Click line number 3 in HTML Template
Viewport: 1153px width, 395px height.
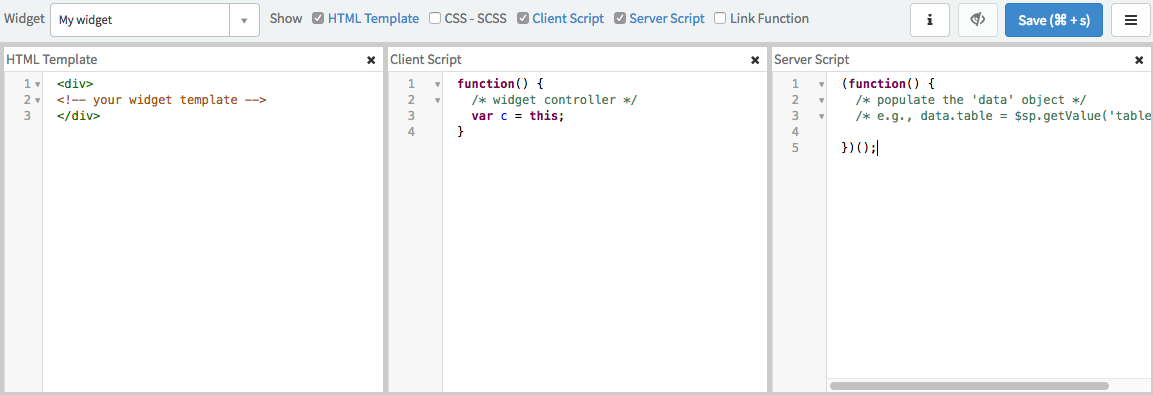(27, 116)
